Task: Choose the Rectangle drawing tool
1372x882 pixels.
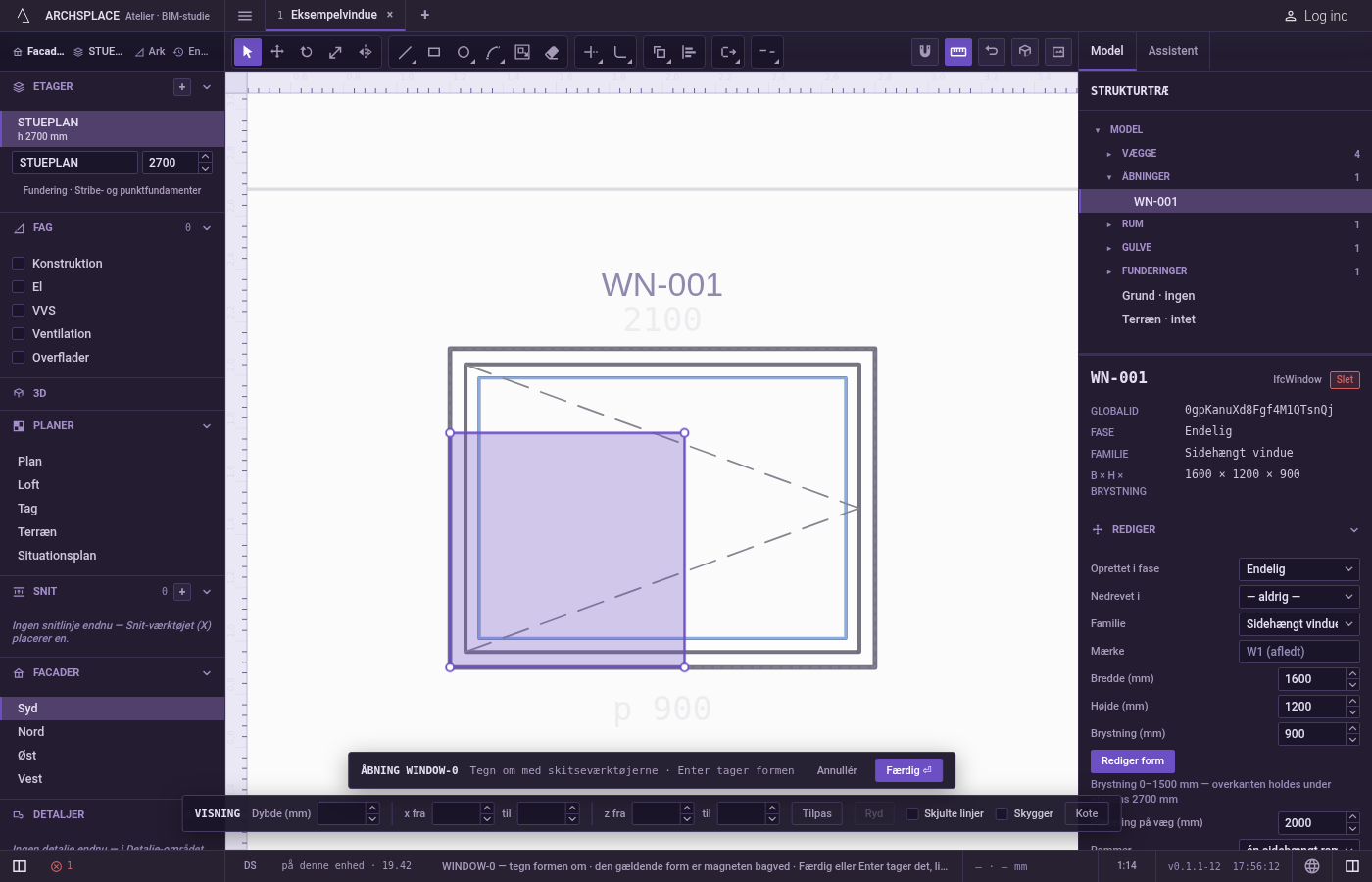Action: (x=434, y=52)
